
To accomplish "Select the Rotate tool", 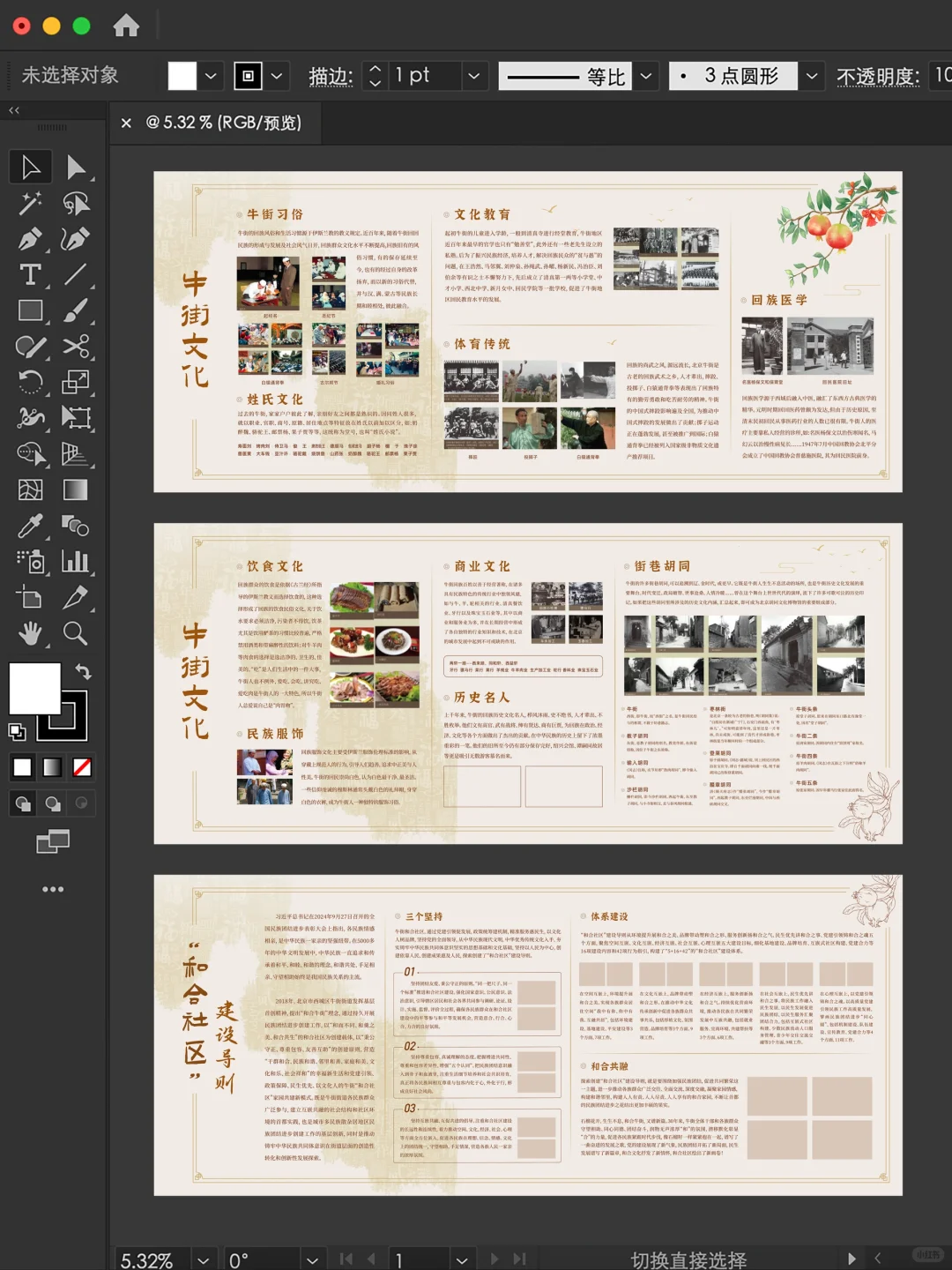I will point(31,382).
